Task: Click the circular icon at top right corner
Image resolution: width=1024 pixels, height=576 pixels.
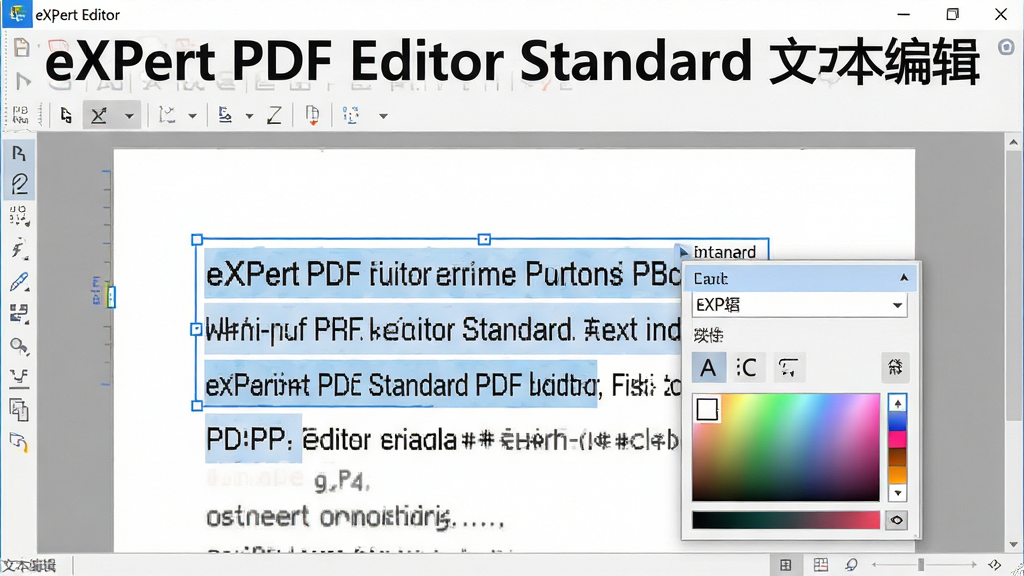Action: click(1006, 46)
